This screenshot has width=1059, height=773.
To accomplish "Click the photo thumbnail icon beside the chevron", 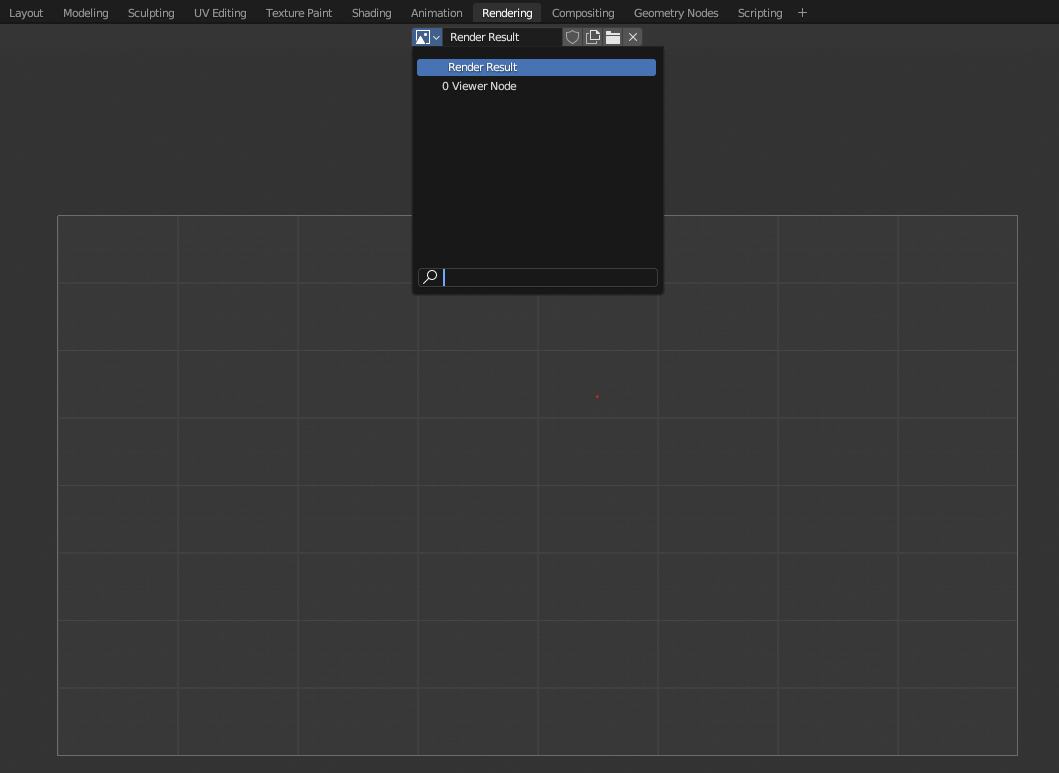I will tap(421, 37).
